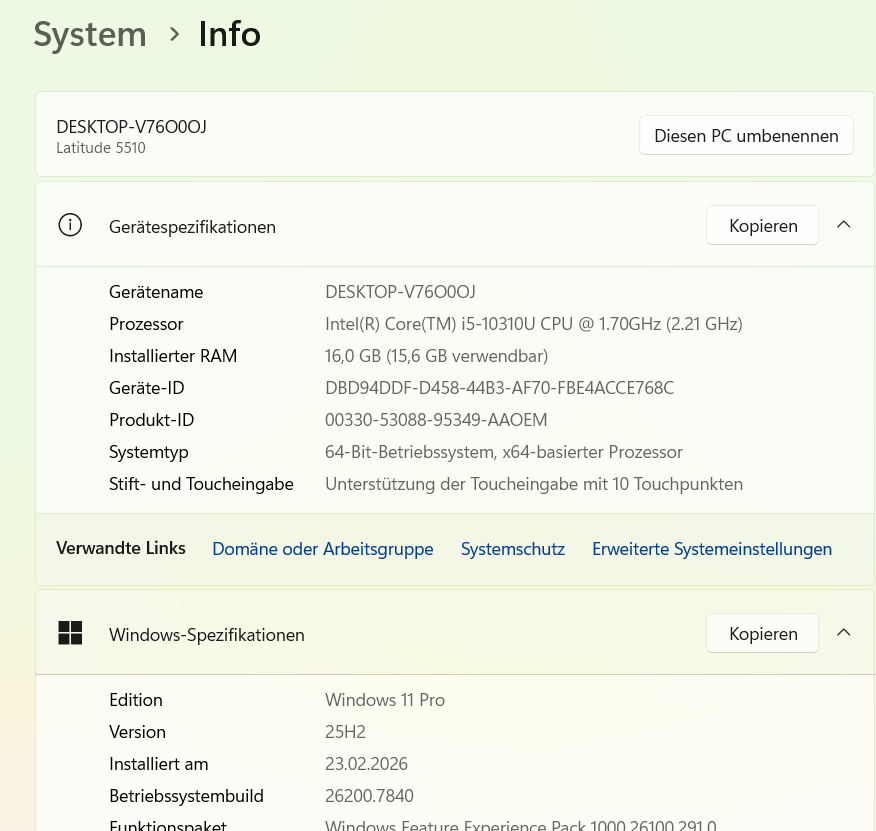Collapse the Gerätespezifikationen section chevron

coord(843,225)
